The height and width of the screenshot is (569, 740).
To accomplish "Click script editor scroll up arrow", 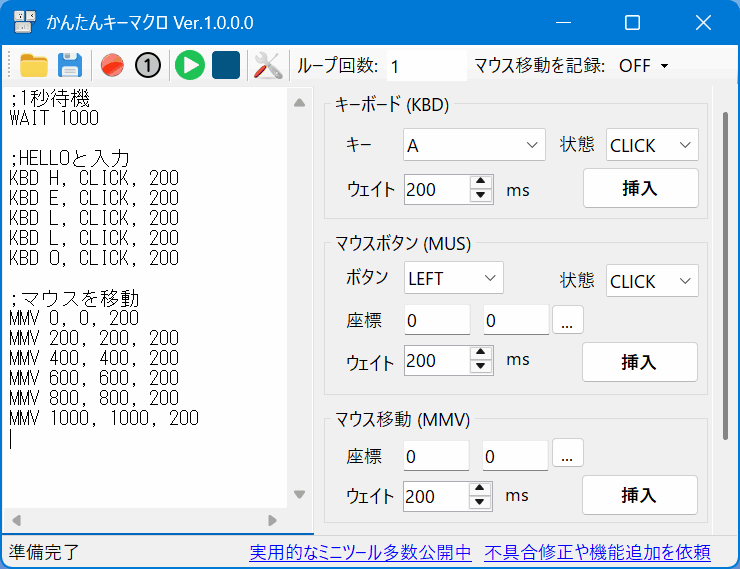I will [x=299, y=103].
